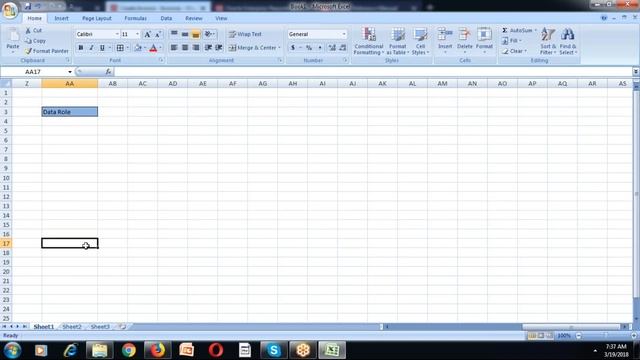
Task: Open the Office Button menu
Action: click(x=9, y=10)
